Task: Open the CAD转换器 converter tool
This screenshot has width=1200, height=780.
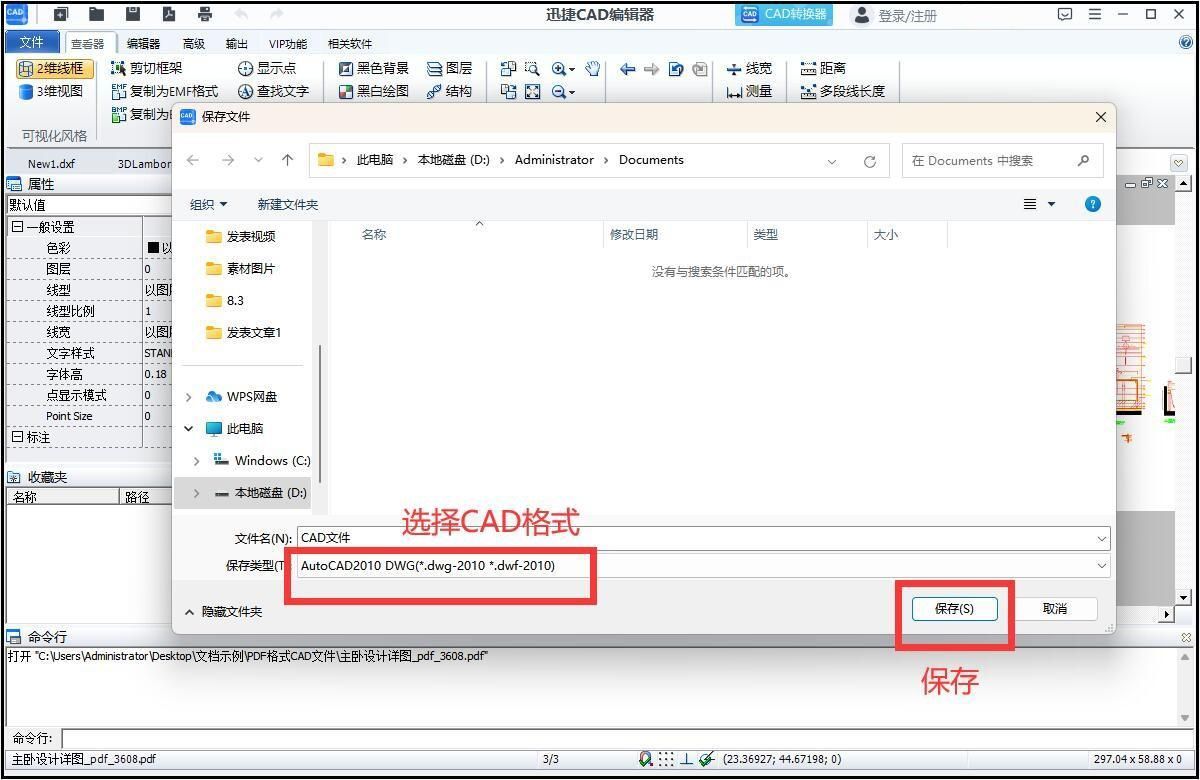Action: pos(786,14)
